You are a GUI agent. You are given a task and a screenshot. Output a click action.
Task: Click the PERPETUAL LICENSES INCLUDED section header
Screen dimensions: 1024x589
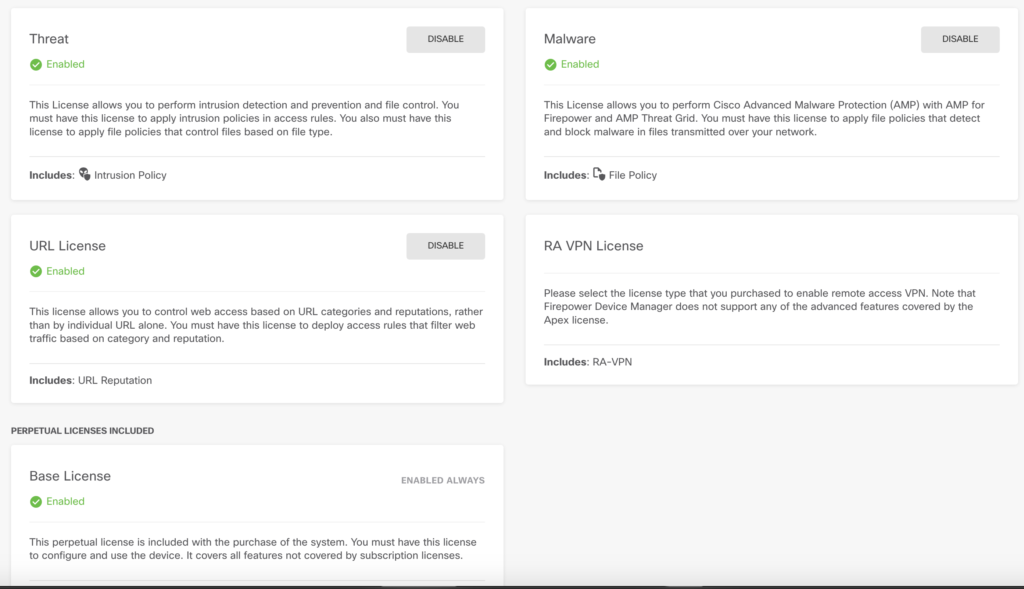[x=82, y=431]
